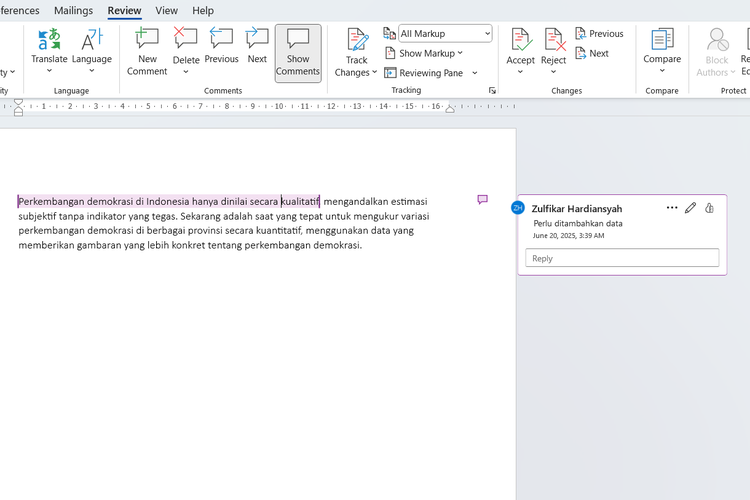The width and height of the screenshot is (750, 500).
Task: Add a New Comment
Action: 147,52
